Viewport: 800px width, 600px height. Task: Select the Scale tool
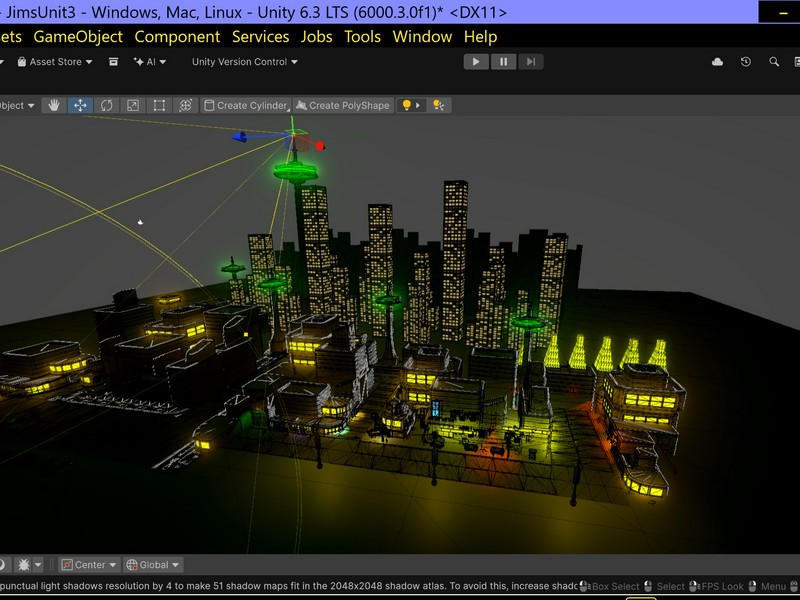132,105
